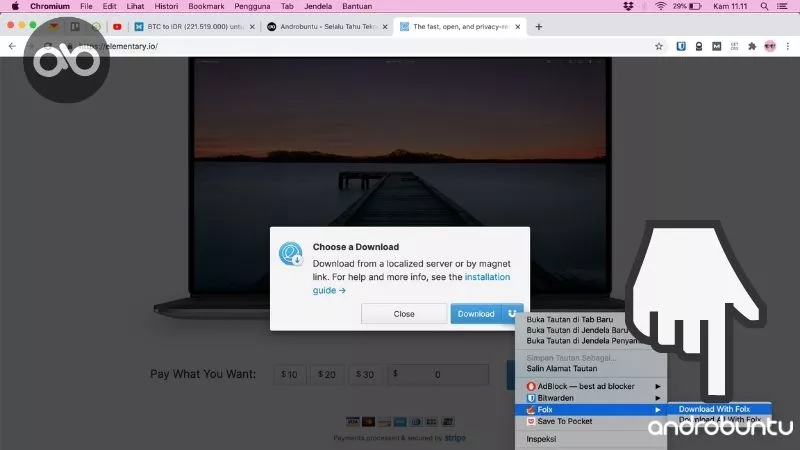
Task: Check the battery status icon
Action: coord(695,6)
